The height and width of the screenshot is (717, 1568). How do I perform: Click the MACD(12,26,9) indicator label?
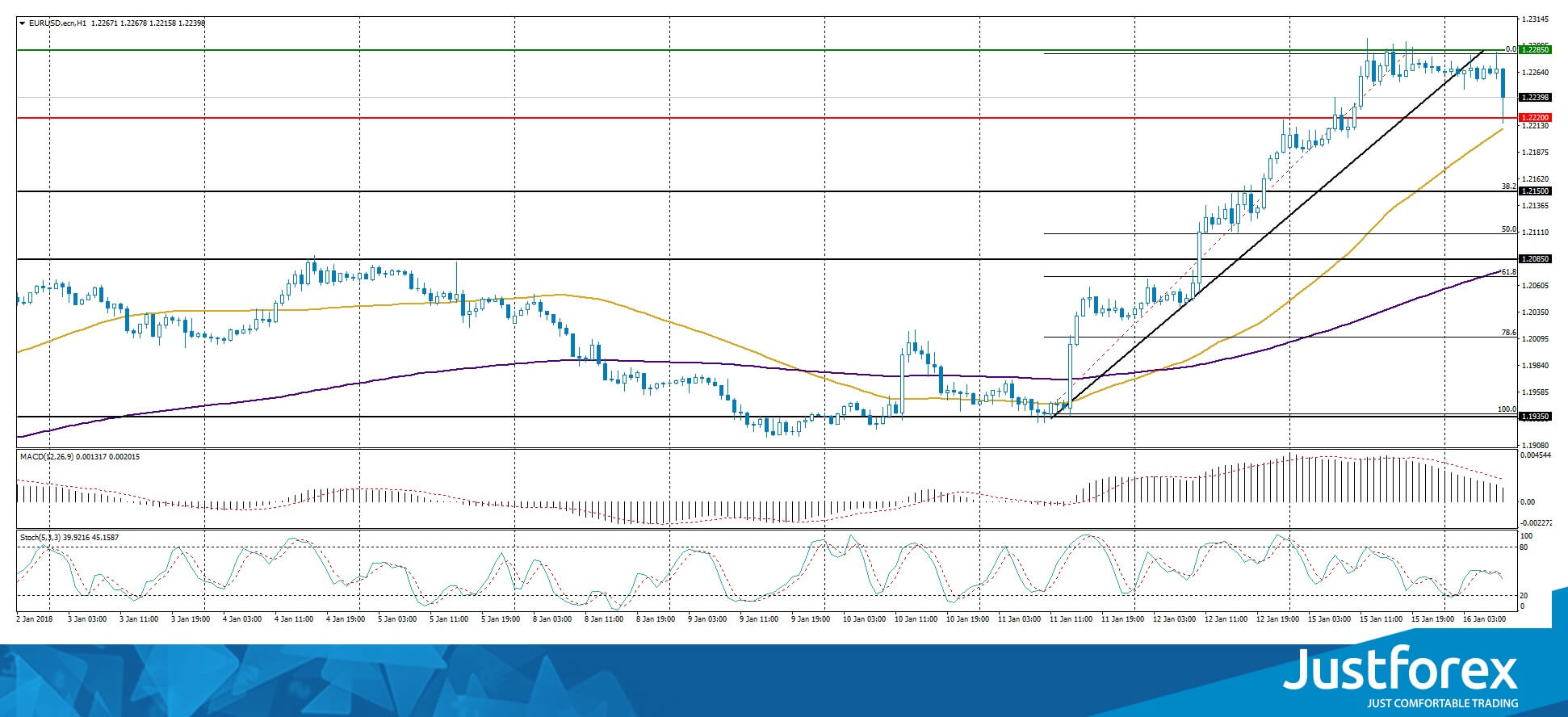point(47,457)
